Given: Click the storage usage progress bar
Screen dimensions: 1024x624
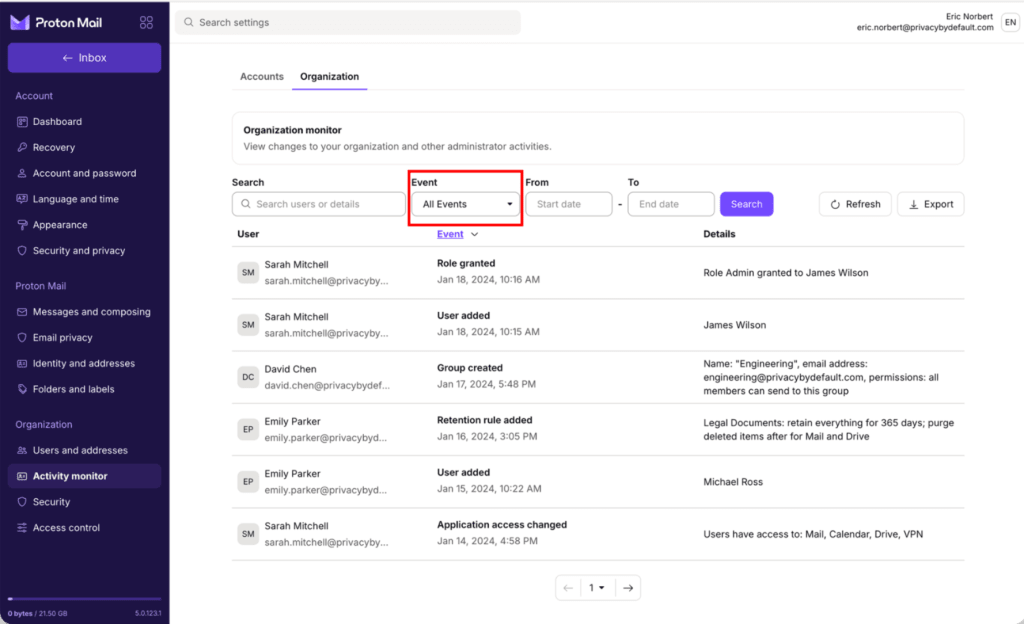Looking at the screenshot, I should point(84,599).
